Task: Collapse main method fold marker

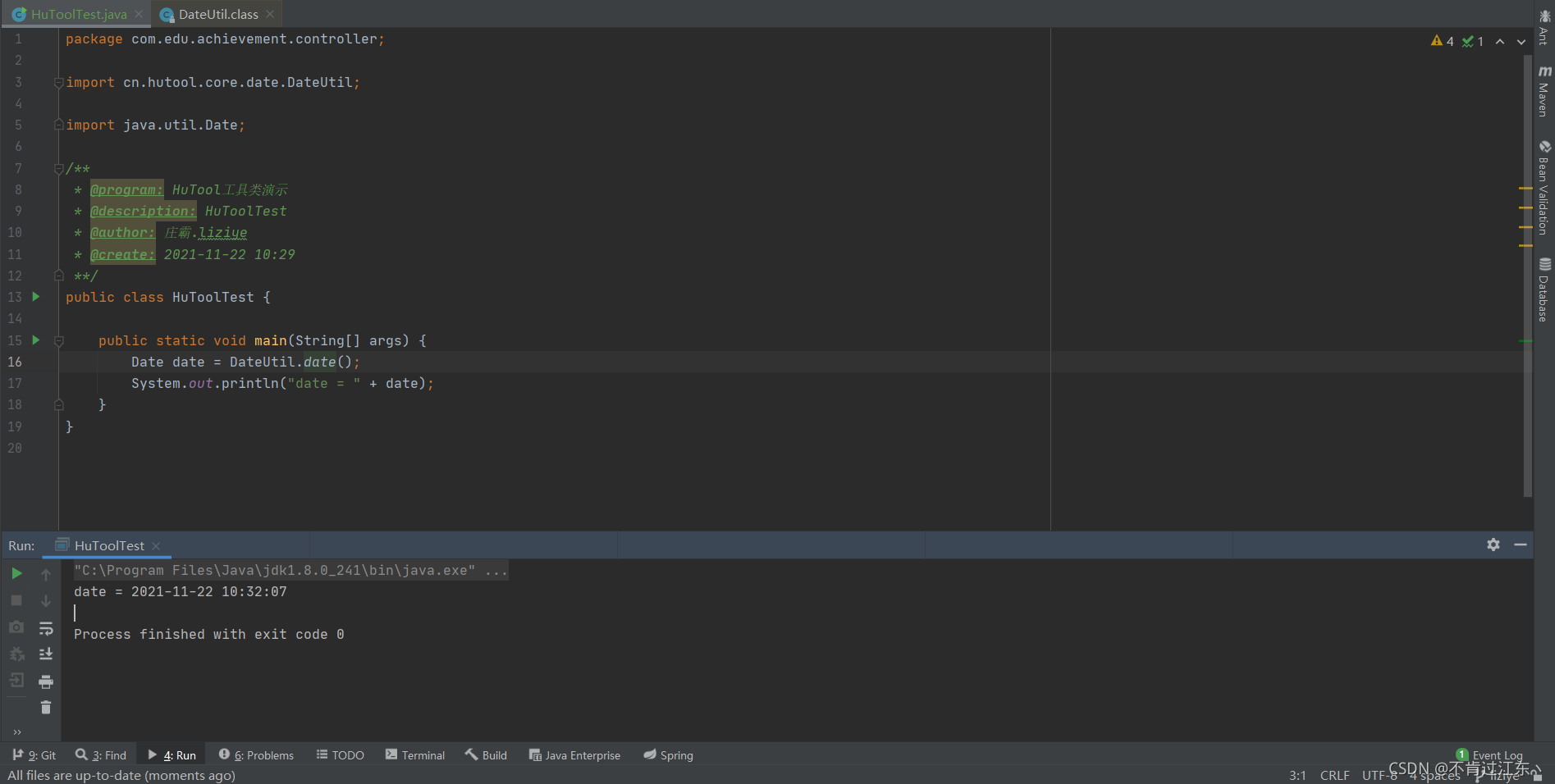Action: click(59, 340)
